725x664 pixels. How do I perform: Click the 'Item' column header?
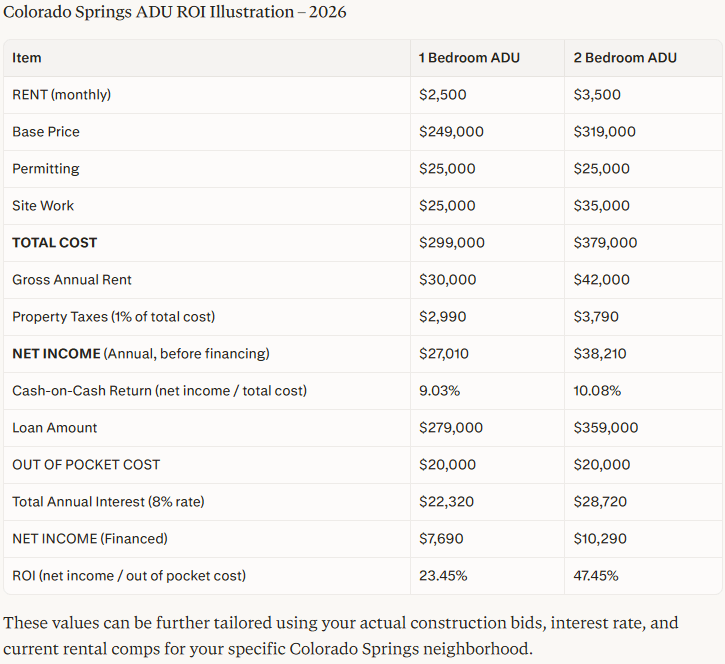click(26, 58)
